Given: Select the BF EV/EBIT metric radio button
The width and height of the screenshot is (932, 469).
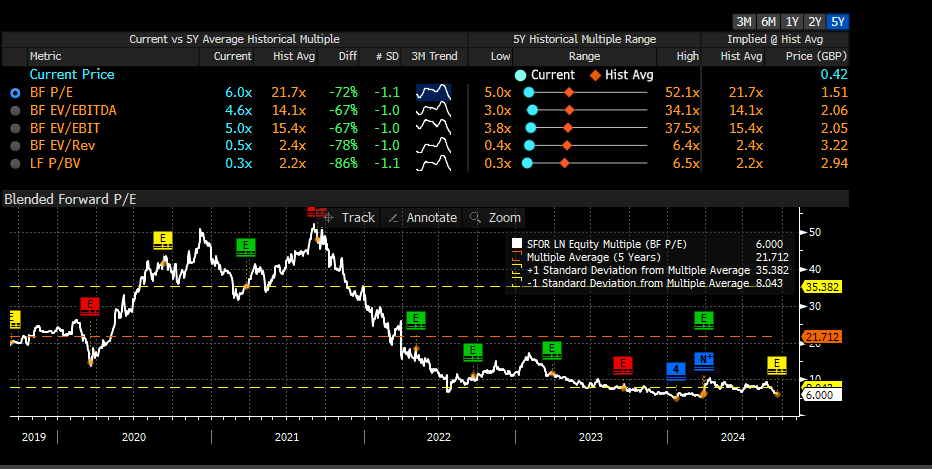Looking at the screenshot, I should (x=15, y=128).
